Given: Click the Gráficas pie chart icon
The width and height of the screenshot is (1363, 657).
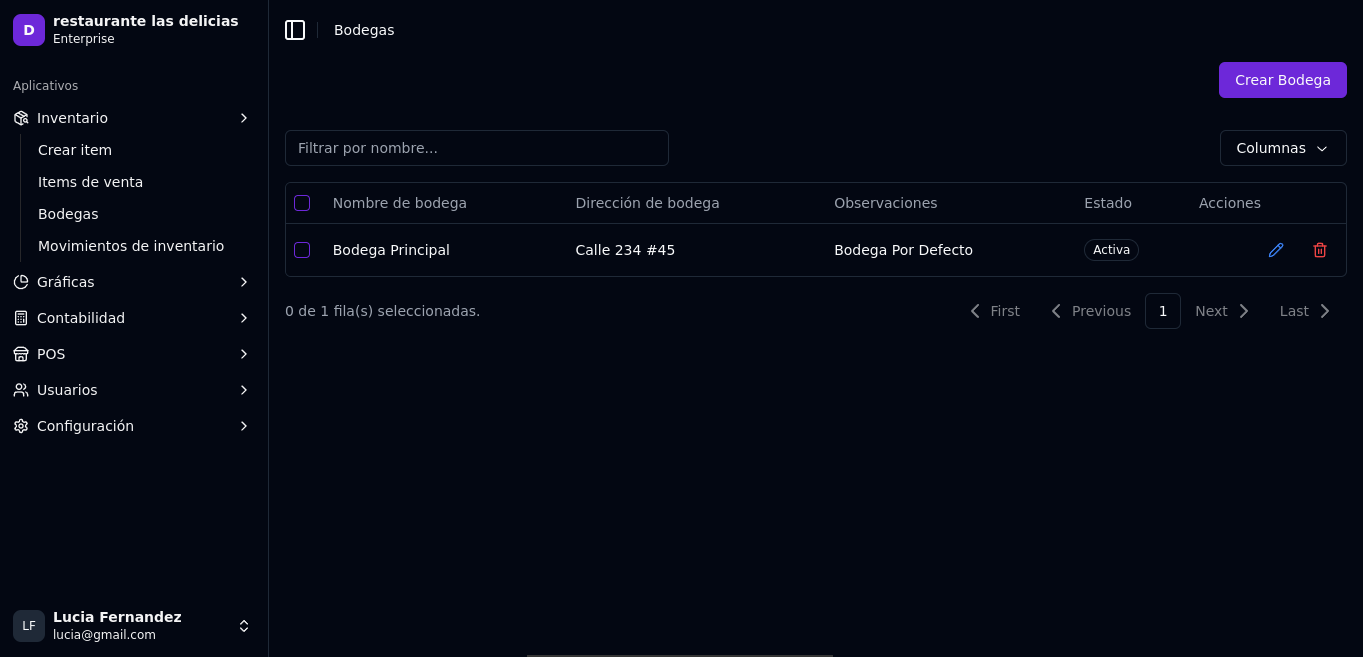Looking at the screenshot, I should 21,282.
